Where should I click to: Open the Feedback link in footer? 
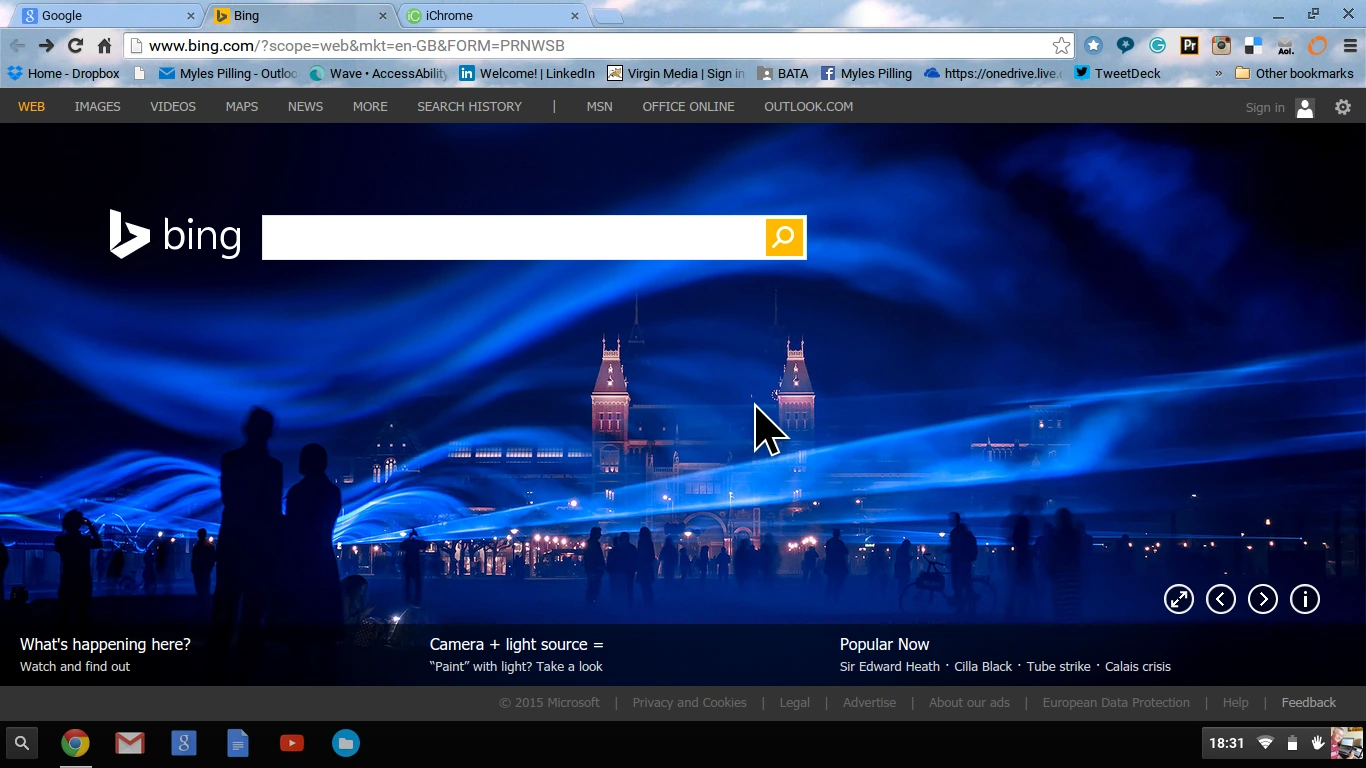(1308, 703)
